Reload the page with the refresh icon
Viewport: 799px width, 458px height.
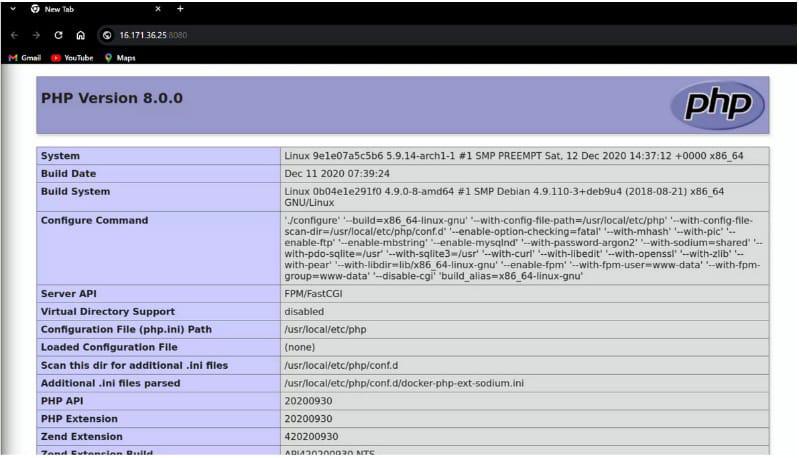[59, 35]
